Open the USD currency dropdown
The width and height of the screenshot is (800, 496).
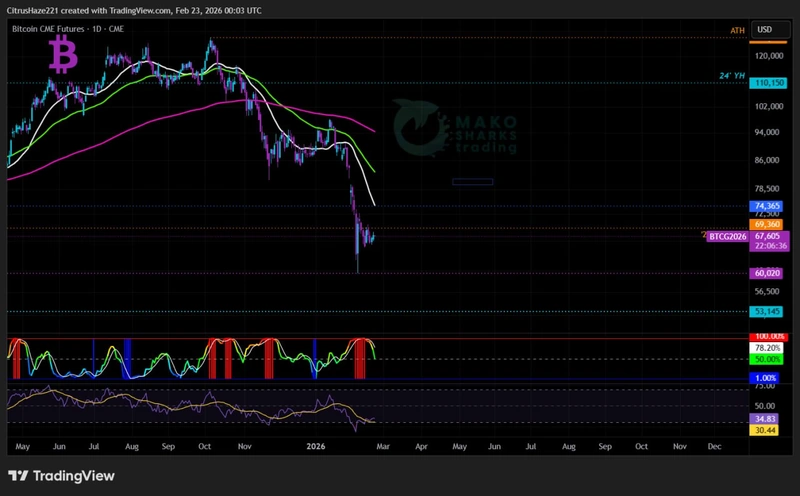pos(765,30)
